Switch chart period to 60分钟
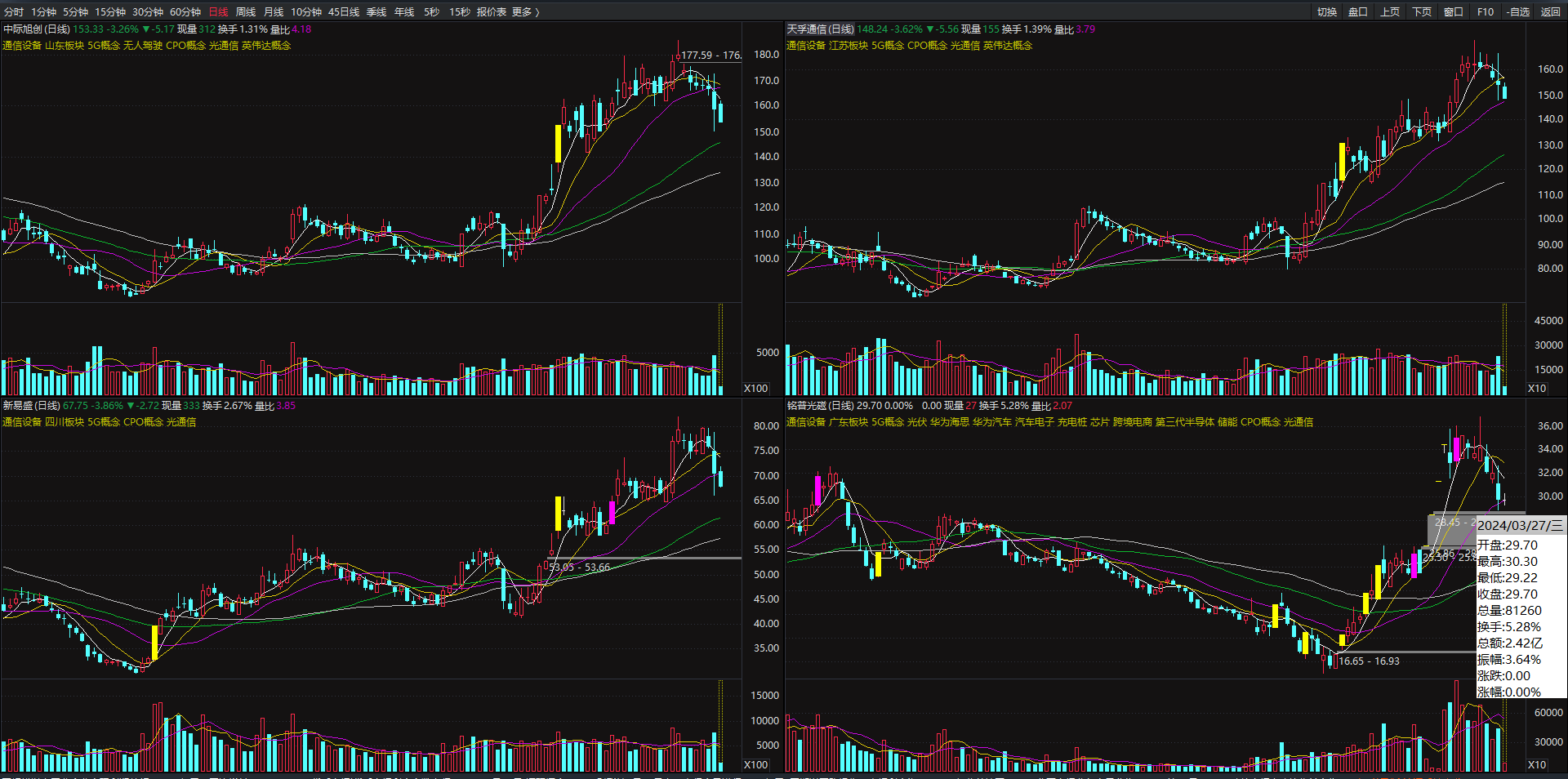Image resolution: width=1568 pixels, height=779 pixels. tap(185, 11)
